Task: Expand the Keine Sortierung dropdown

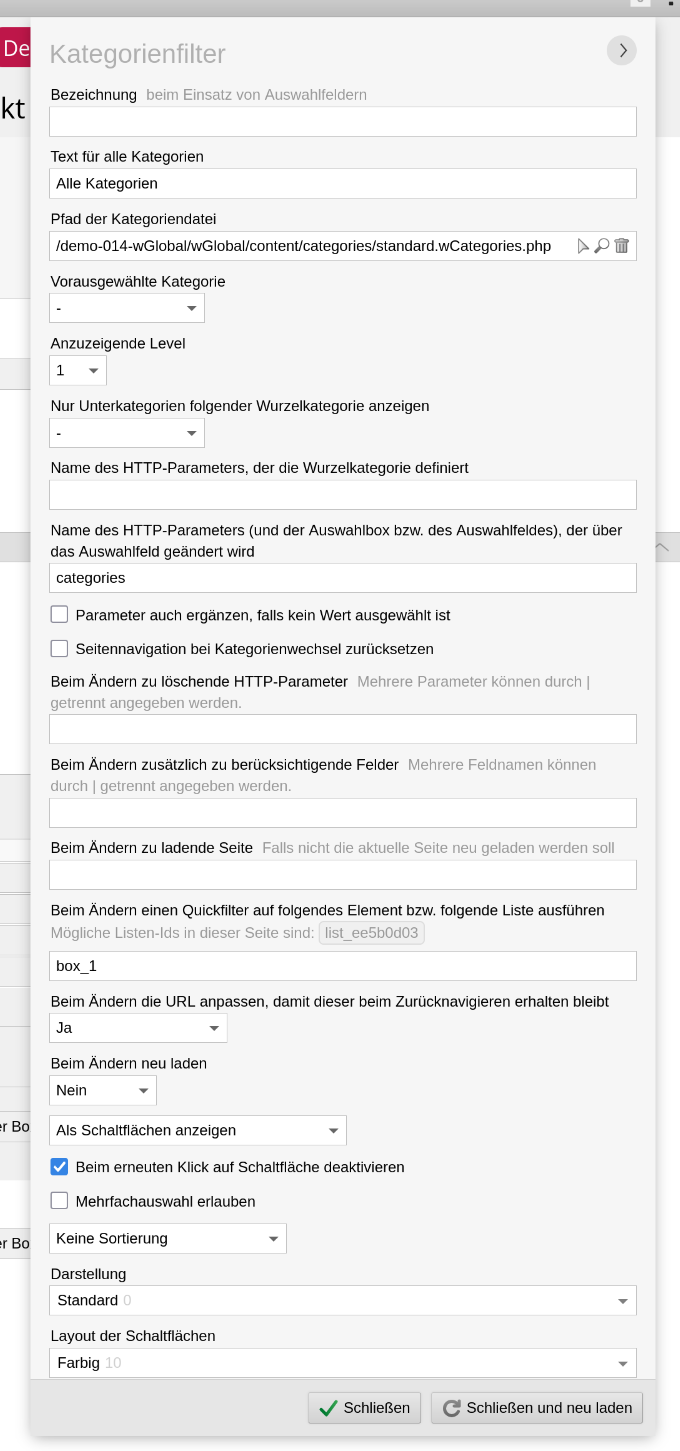Action: pyautogui.click(x=167, y=1238)
